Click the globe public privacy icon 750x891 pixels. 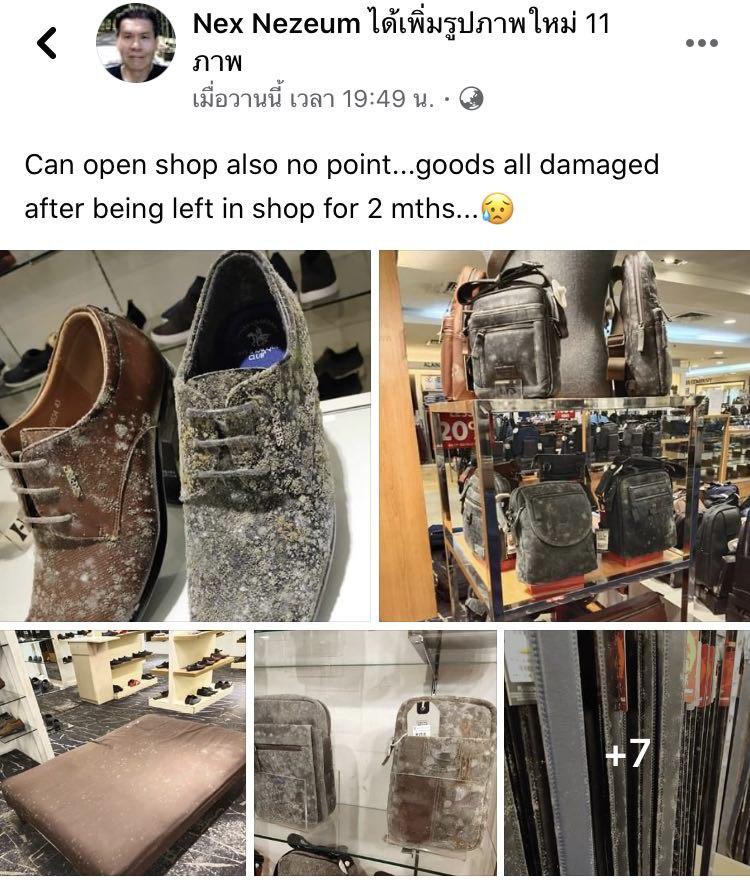471,98
